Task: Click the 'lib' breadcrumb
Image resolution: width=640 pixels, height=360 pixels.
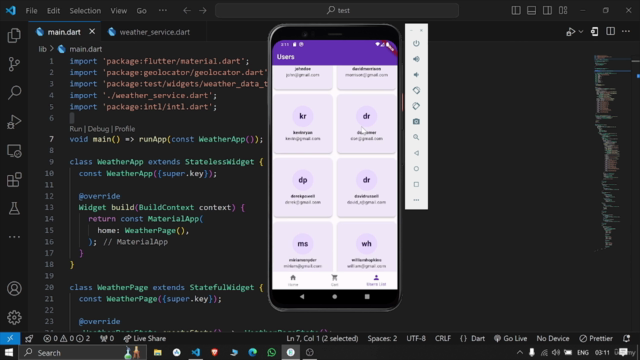Action: (x=42, y=49)
